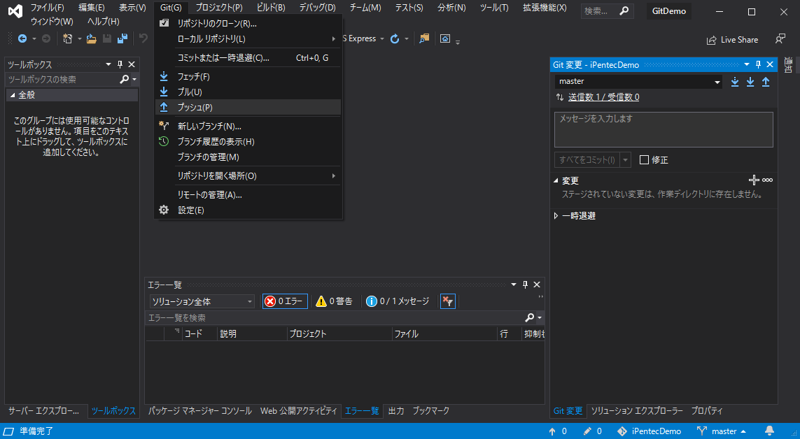The height and width of the screenshot is (439, 800).
Task: Click the ファイル column header
Action: pos(444,334)
